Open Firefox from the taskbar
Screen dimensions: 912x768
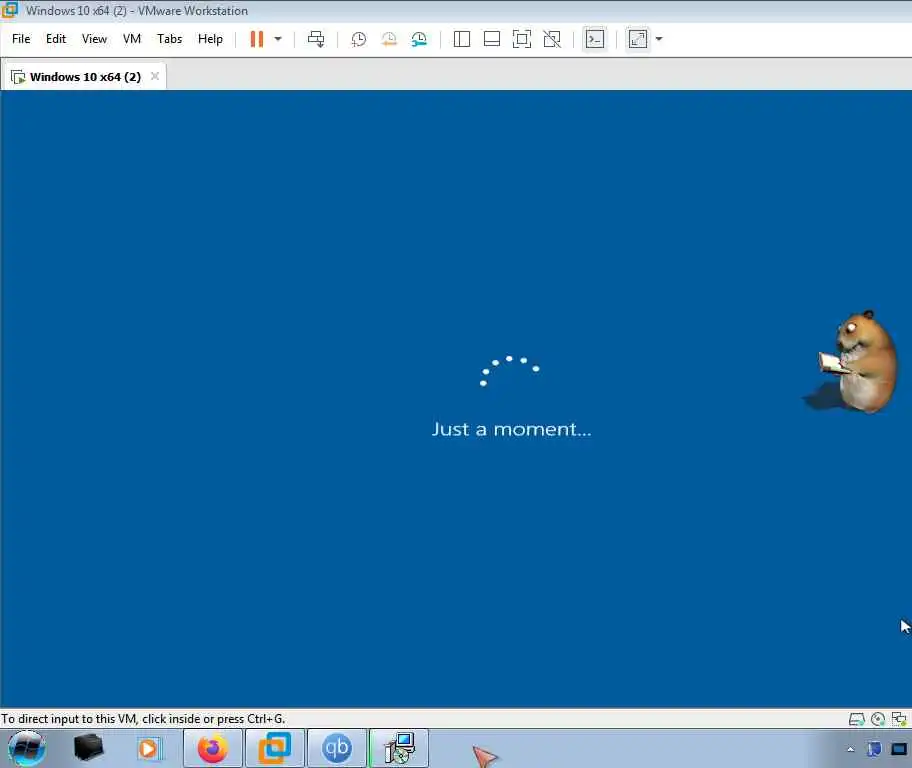213,748
